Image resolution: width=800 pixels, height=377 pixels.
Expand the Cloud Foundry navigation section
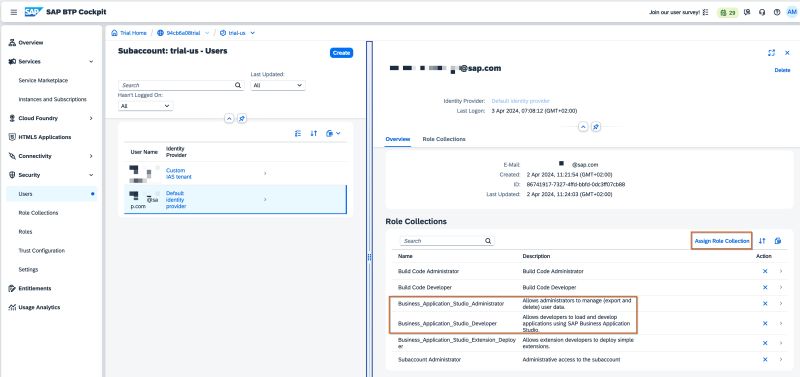91,118
